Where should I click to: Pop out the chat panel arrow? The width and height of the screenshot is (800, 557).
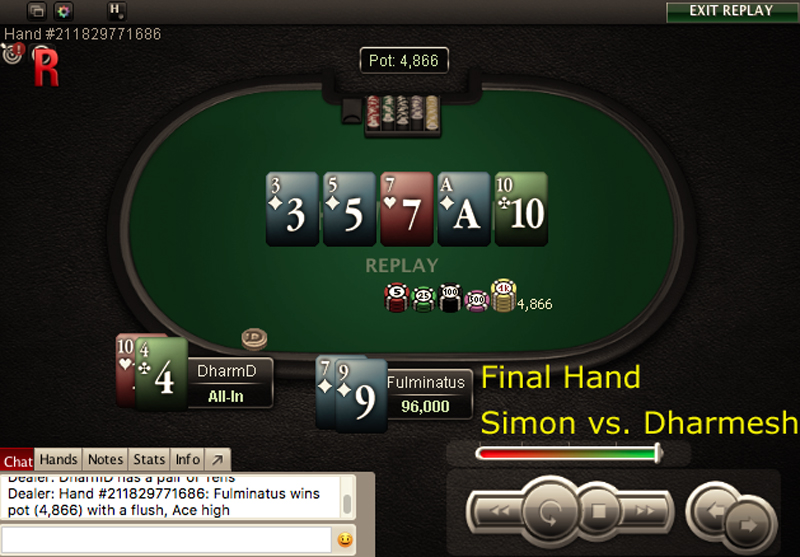coord(217,460)
